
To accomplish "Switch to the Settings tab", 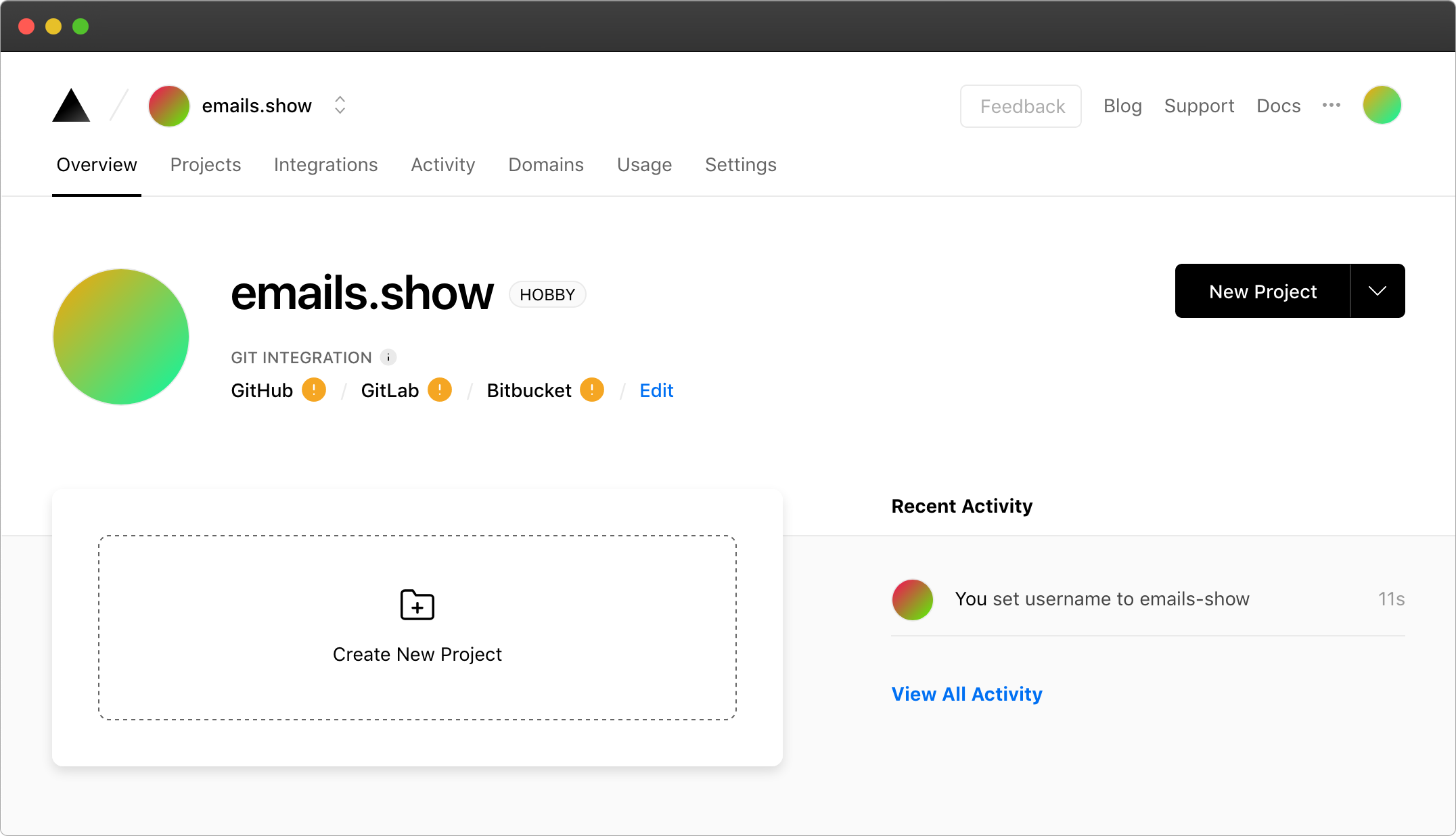I will (x=740, y=164).
